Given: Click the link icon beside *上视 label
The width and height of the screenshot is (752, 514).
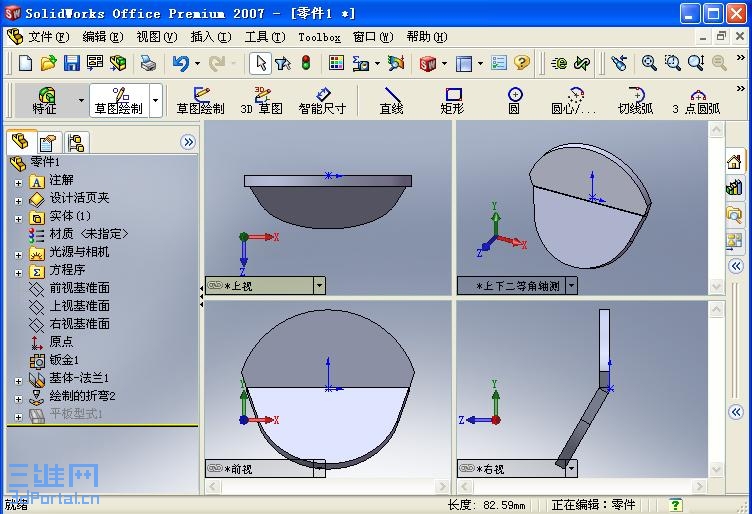Looking at the screenshot, I should tap(215, 285).
